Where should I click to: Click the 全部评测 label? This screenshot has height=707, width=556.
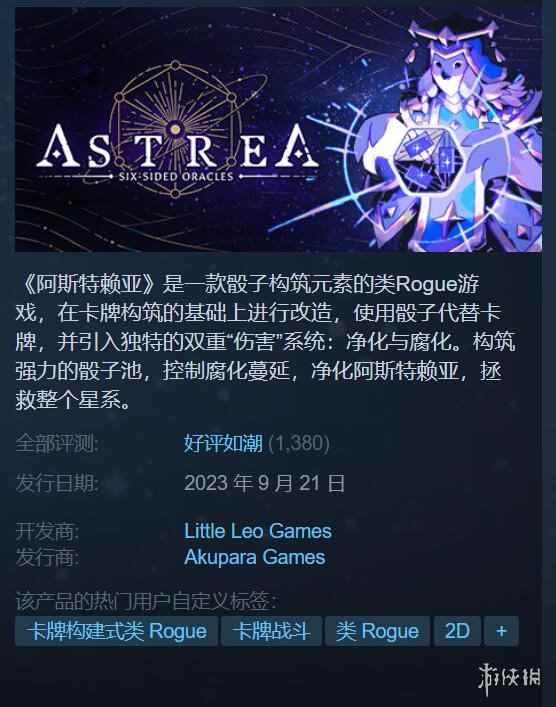(x=57, y=443)
